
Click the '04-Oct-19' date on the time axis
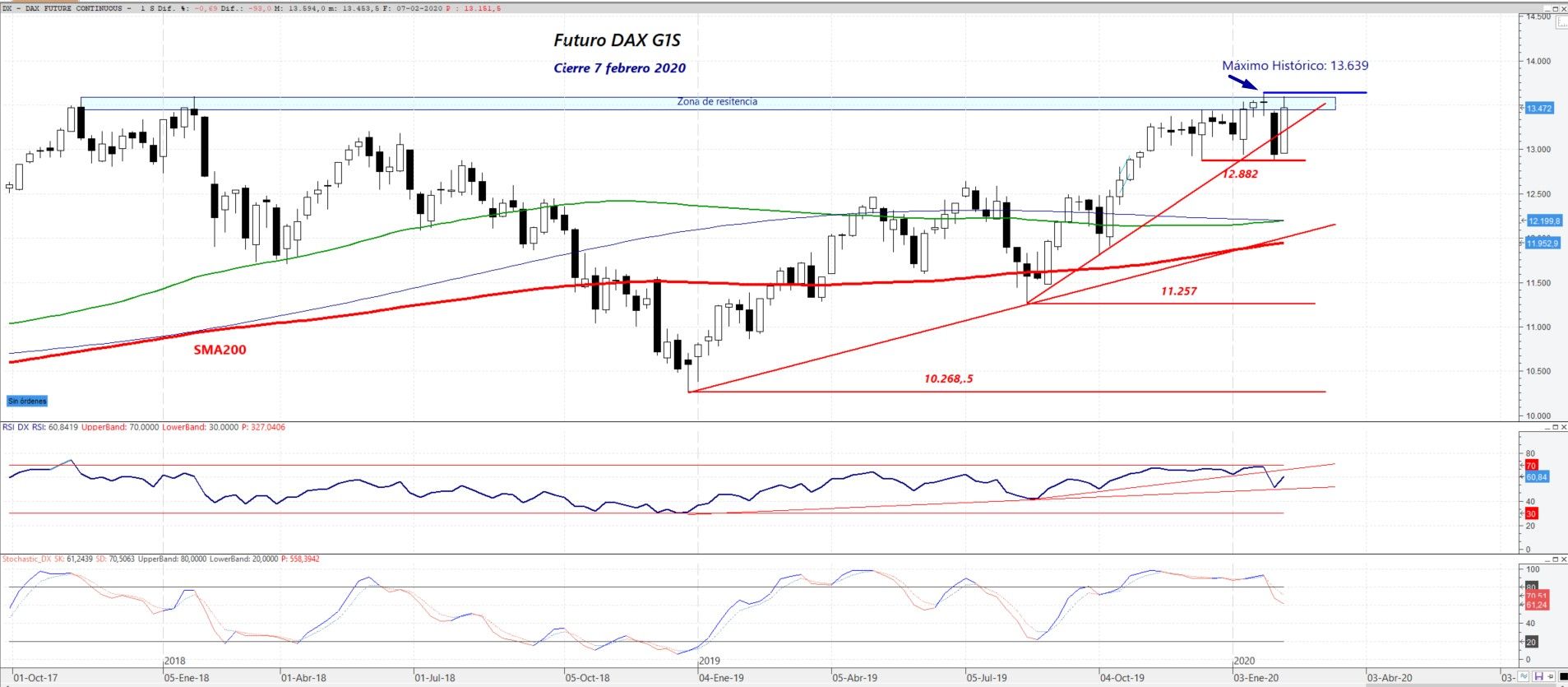click(x=1122, y=678)
